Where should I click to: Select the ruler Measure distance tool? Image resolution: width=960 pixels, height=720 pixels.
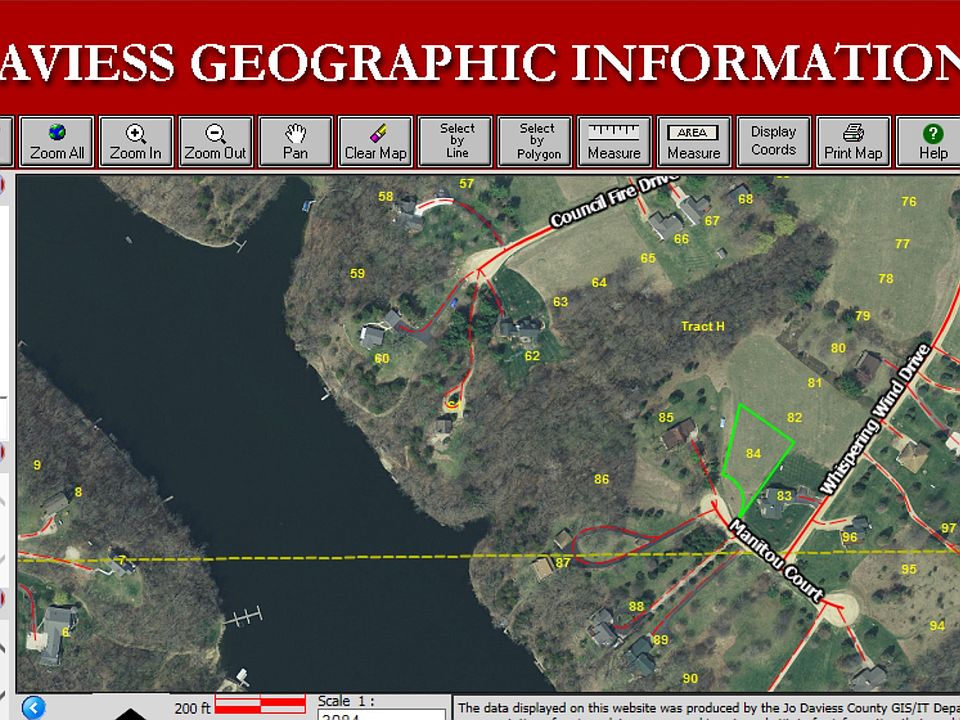614,141
